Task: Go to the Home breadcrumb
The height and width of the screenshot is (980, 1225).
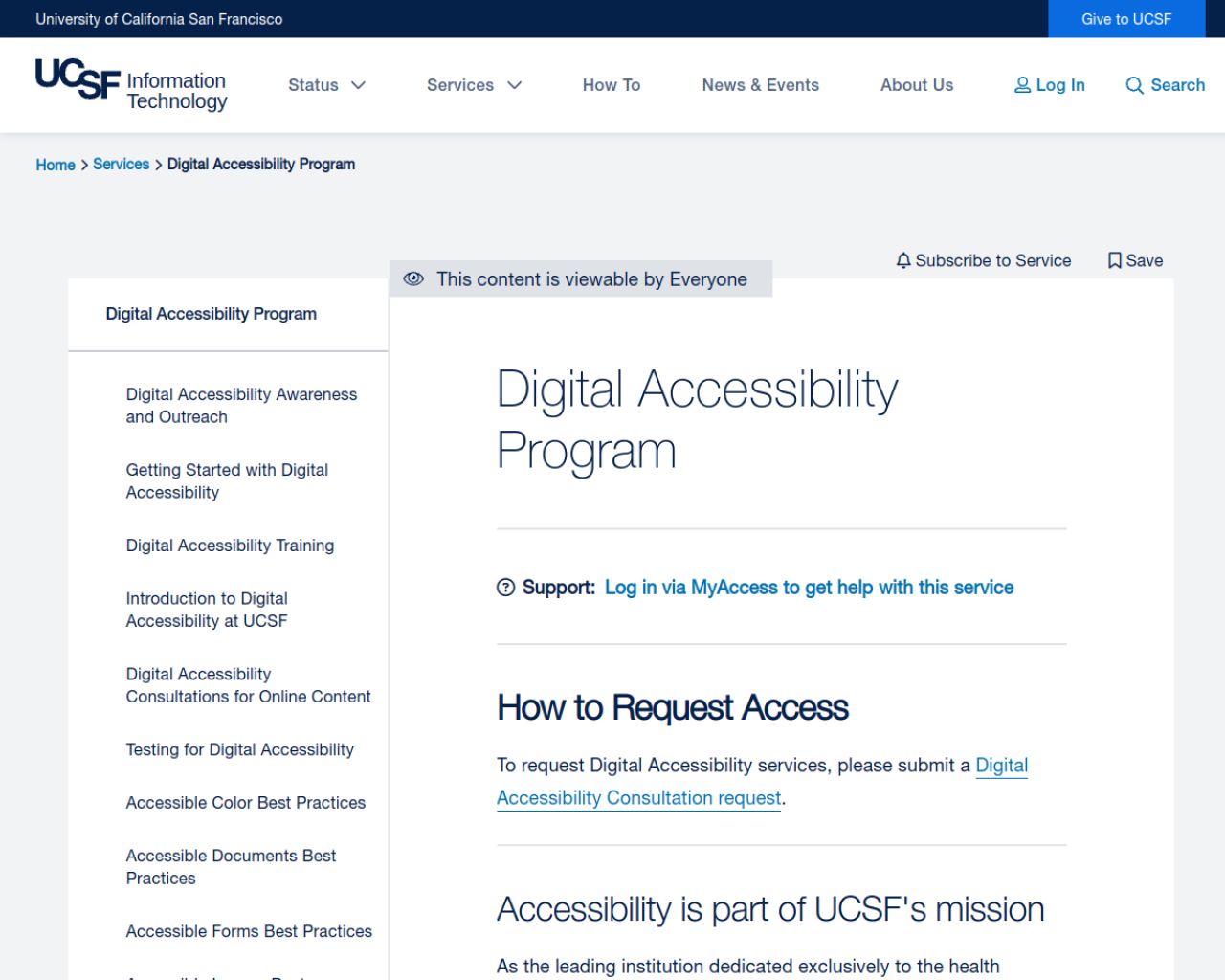Action: pos(56,165)
